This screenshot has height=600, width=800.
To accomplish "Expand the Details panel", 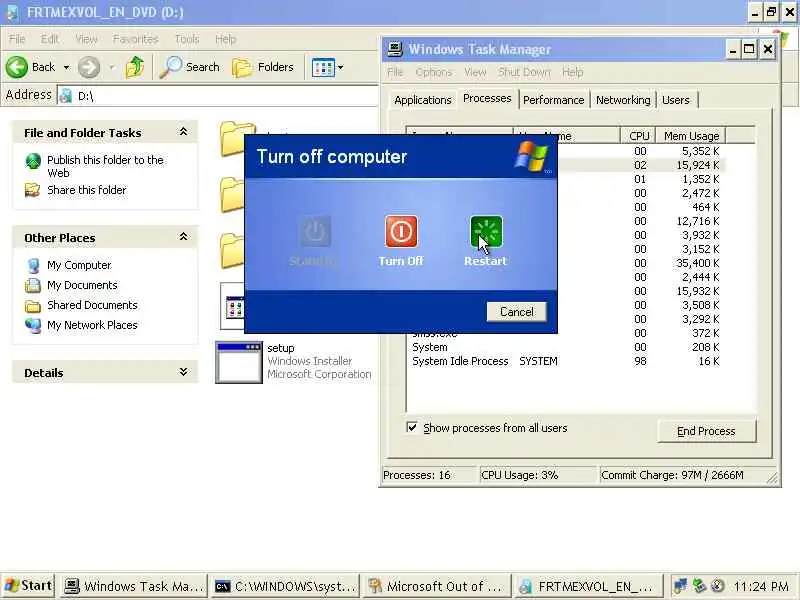I will 183,372.
